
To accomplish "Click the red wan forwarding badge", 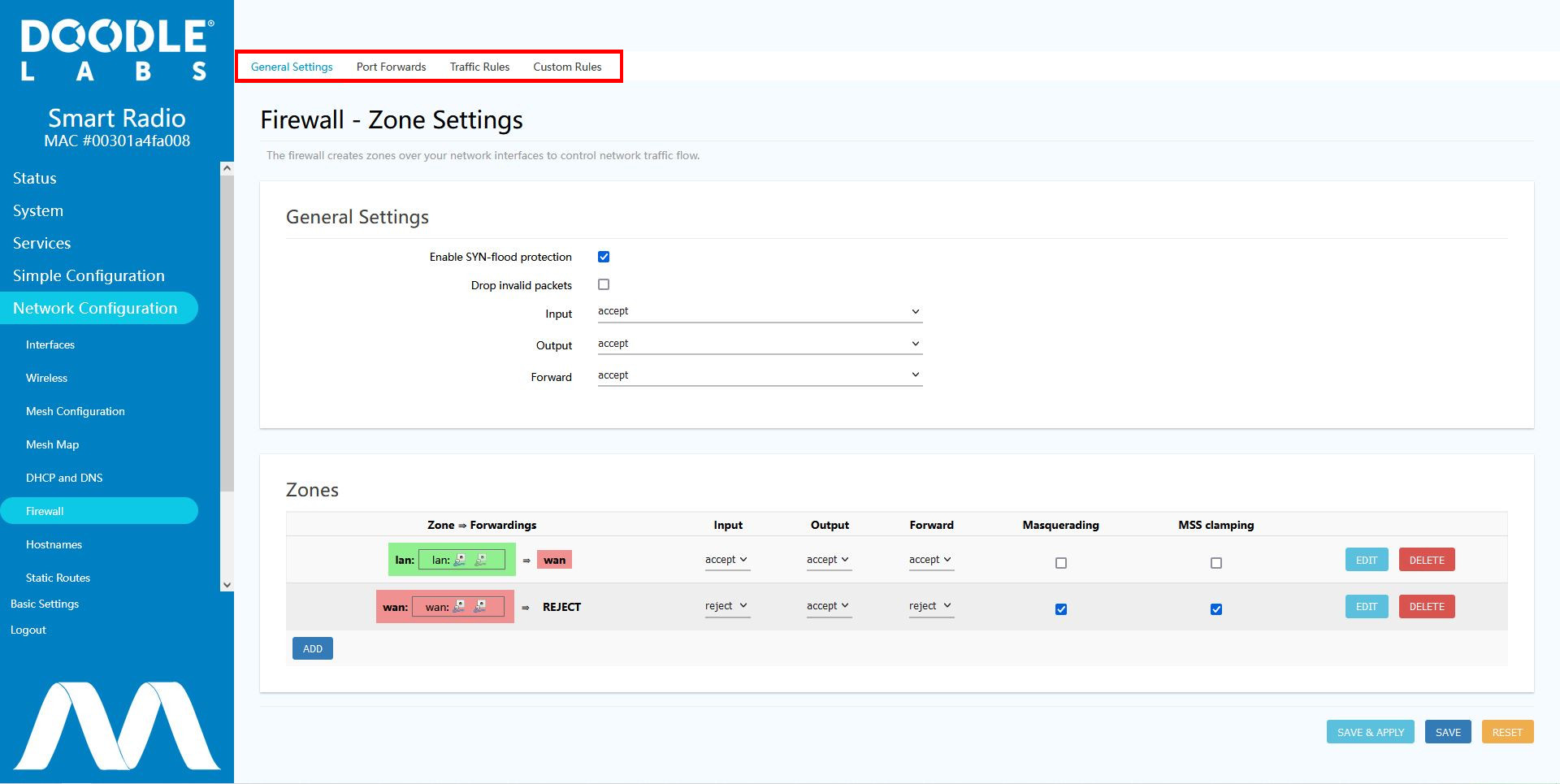I will (x=554, y=560).
